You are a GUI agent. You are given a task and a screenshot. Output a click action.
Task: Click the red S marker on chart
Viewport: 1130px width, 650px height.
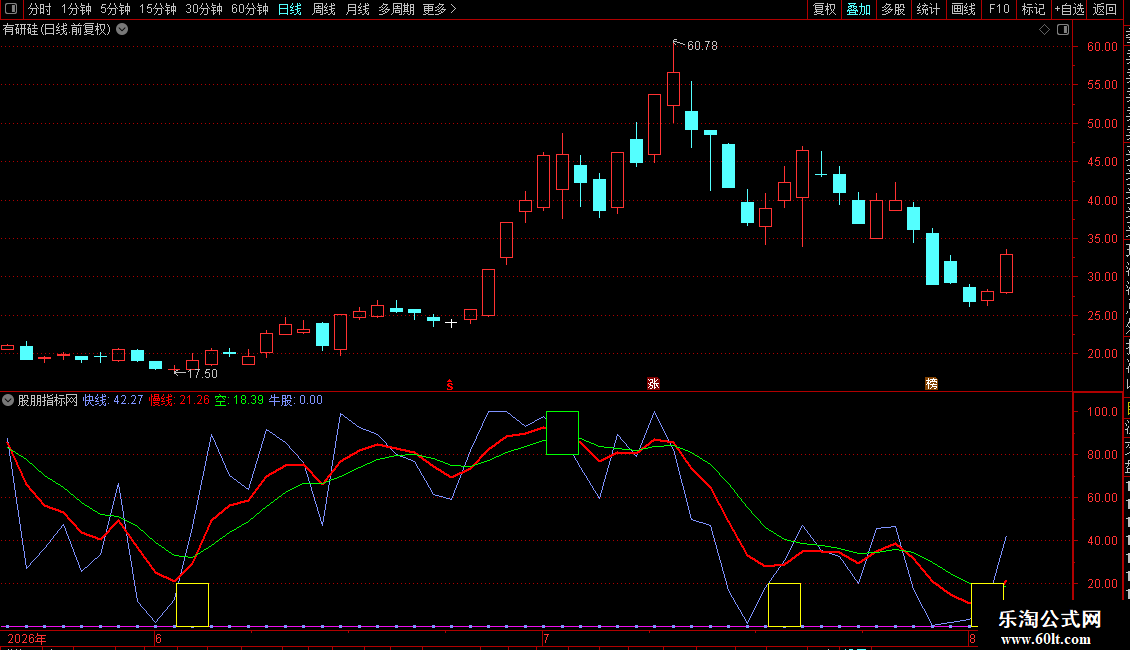tap(450, 386)
